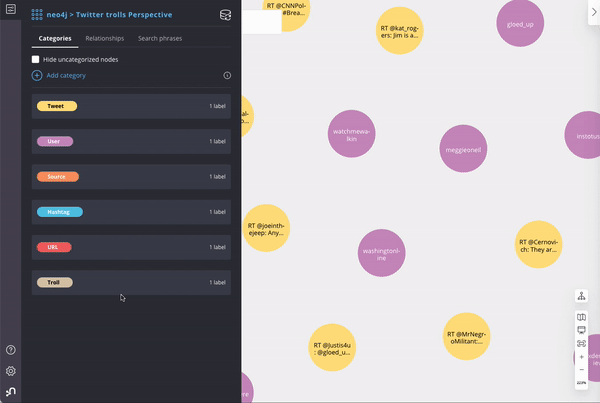
Task: Collapse the perspective drawer icon at top-left sidebar
Action: click(x=11, y=8)
